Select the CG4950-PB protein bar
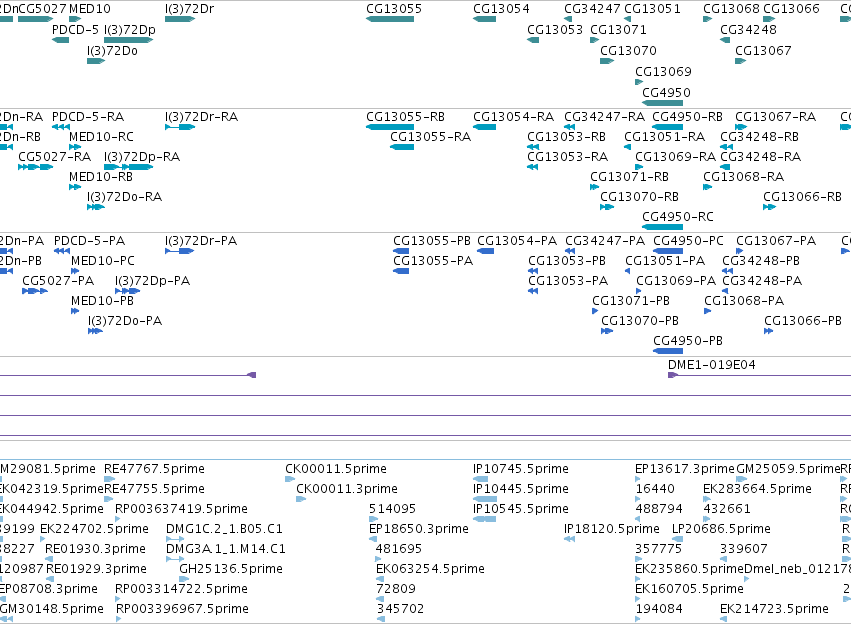851x624 pixels. tap(668, 351)
